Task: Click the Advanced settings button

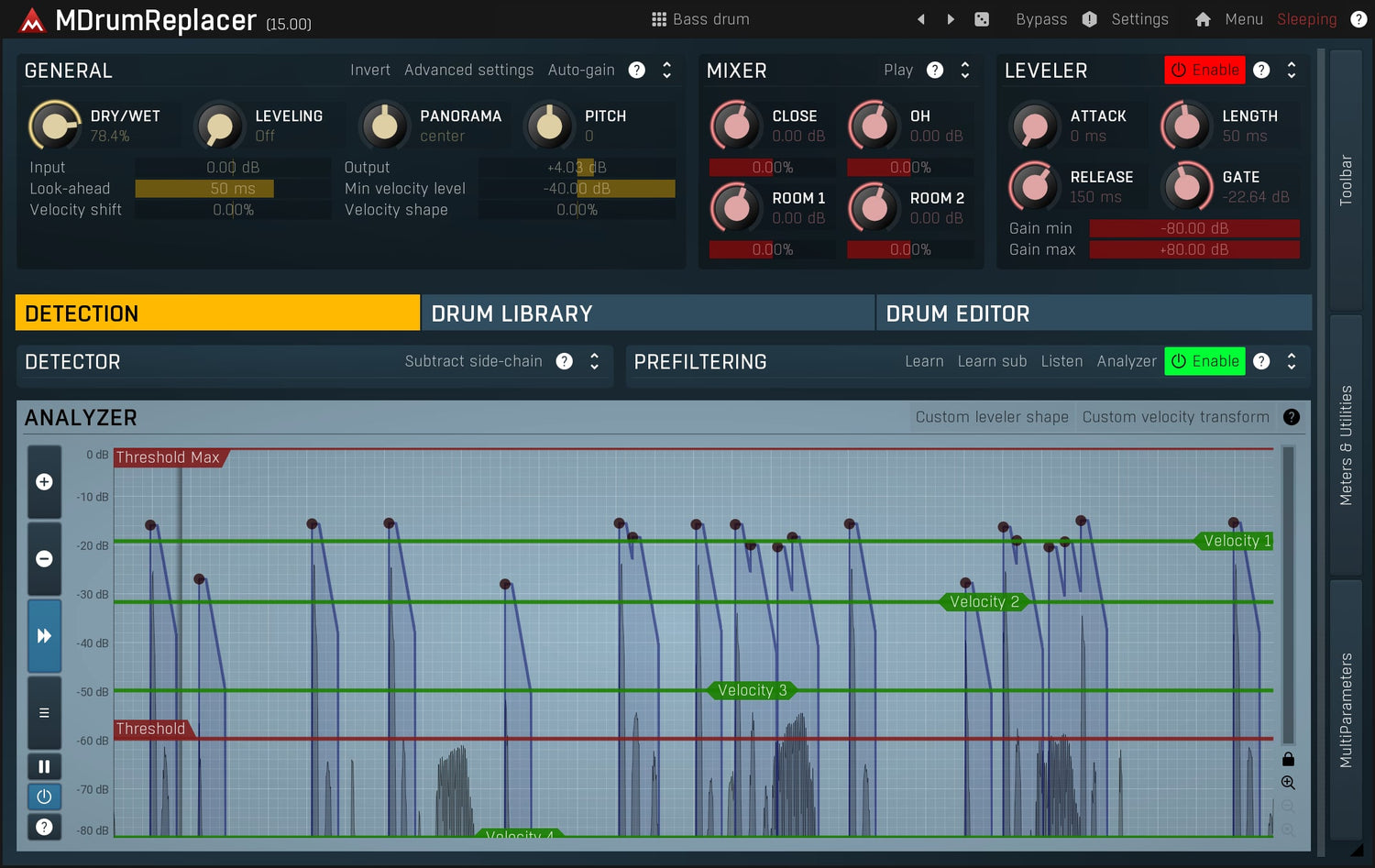Action: point(468,71)
